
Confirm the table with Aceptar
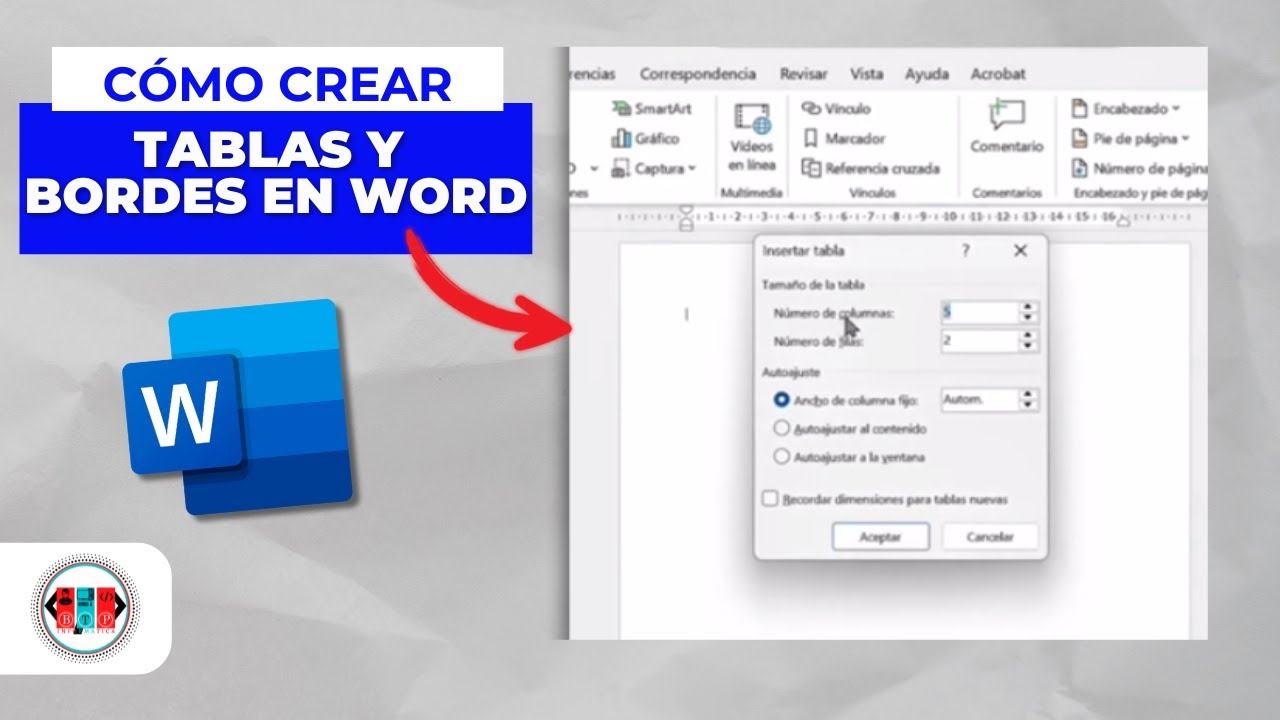[880, 537]
